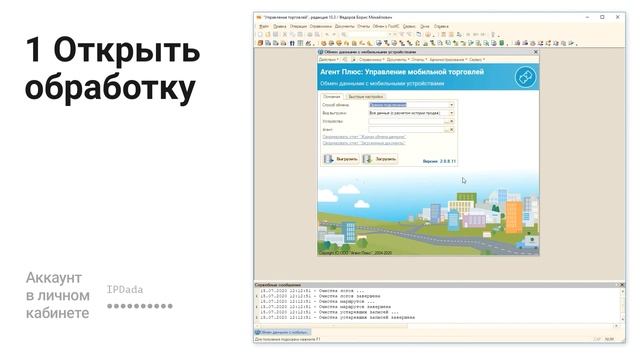Viewport: 640px width, 360px height.
Task: Minimize the Управление торговлей main window
Action: (x=587, y=17)
